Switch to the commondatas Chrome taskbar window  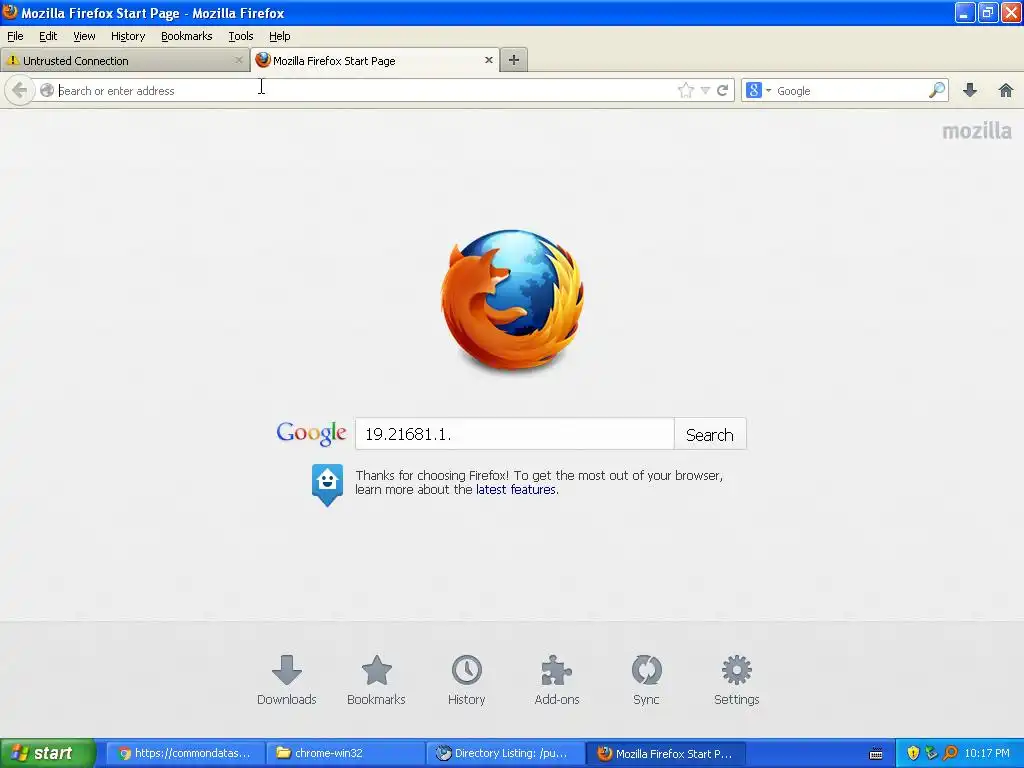[185, 753]
